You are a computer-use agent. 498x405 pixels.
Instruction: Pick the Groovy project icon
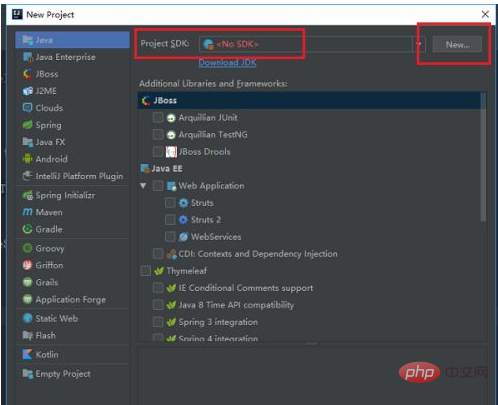[27, 248]
